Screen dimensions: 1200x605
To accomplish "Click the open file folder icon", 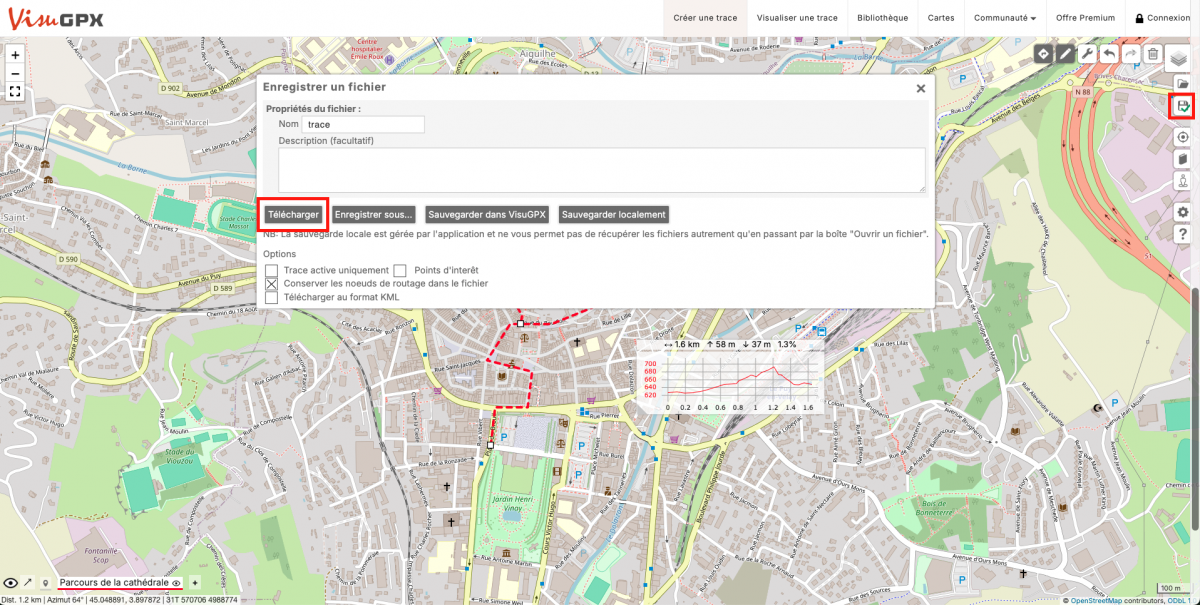I will [x=1182, y=83].
